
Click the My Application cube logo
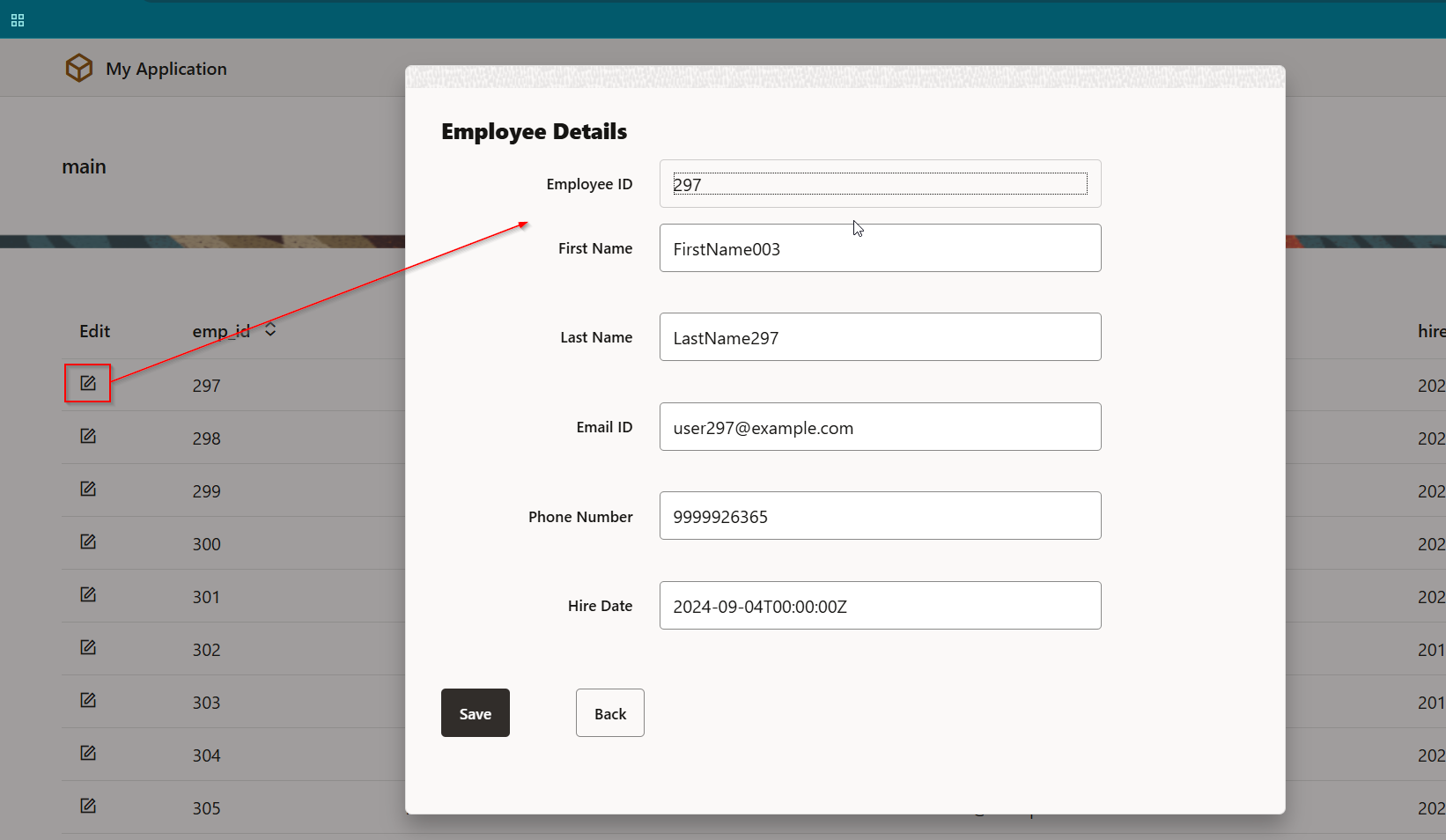click(79, 68)
